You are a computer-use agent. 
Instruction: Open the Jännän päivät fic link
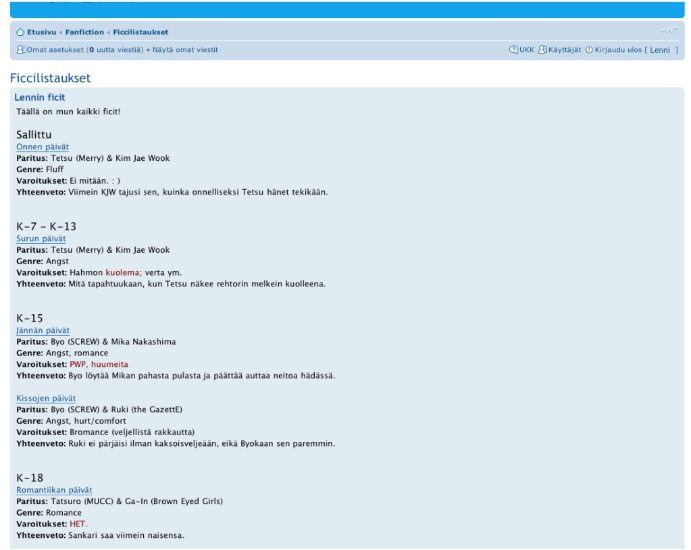(x=43, y=330)
